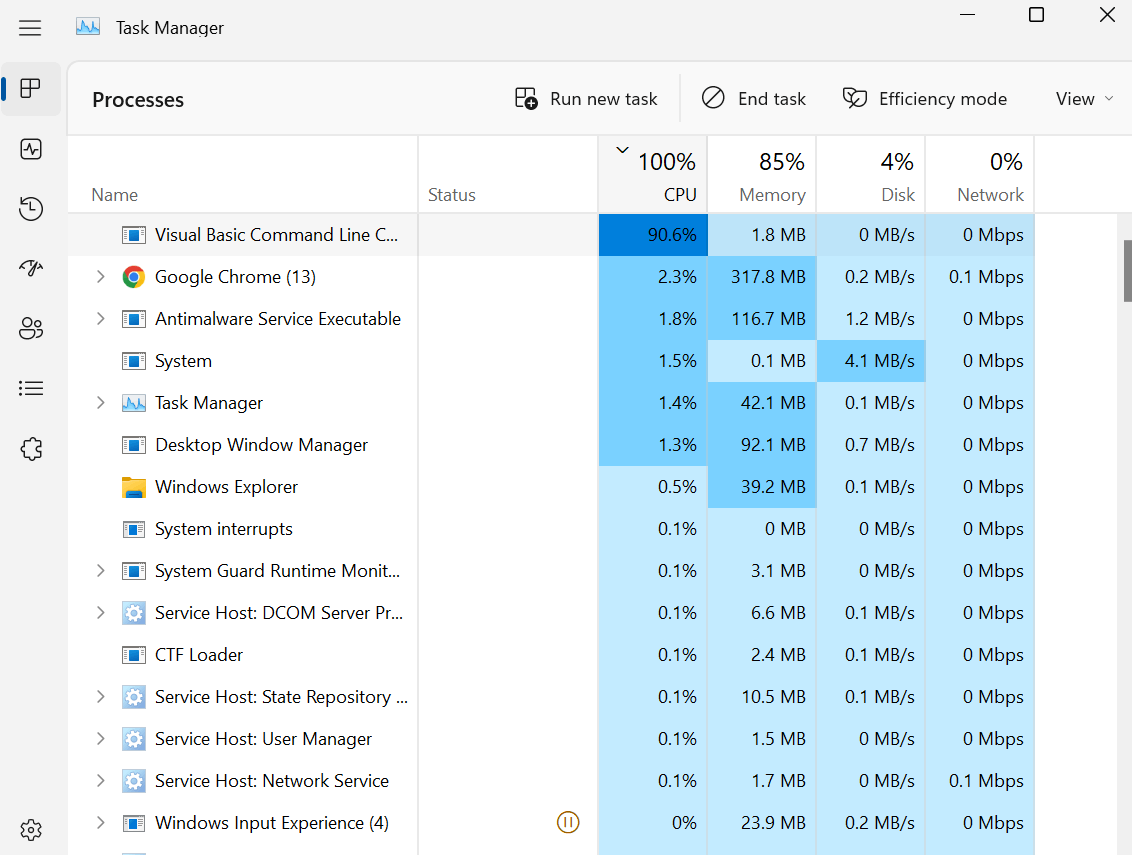
Task: Click Run new task
Action: [x=585, y=98]
